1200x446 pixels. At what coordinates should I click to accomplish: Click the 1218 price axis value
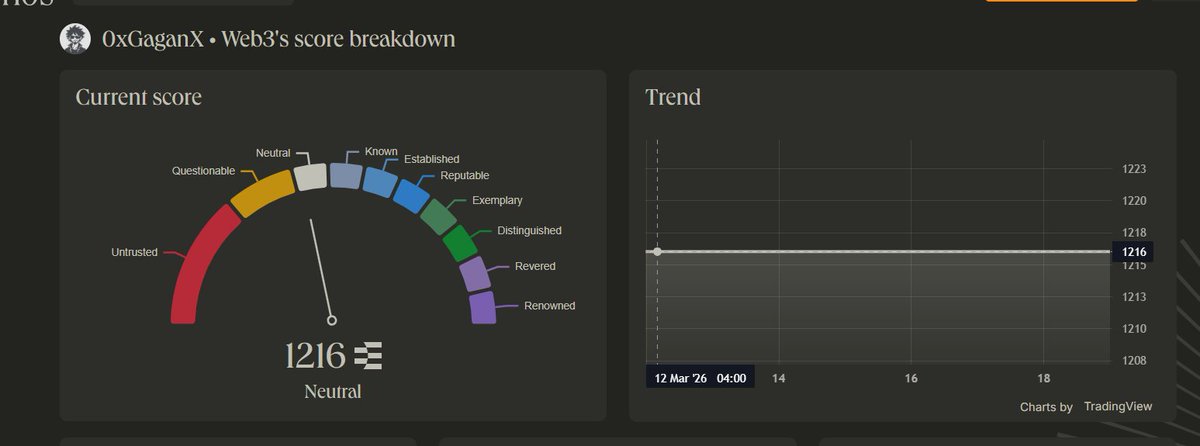point(1133,233)
